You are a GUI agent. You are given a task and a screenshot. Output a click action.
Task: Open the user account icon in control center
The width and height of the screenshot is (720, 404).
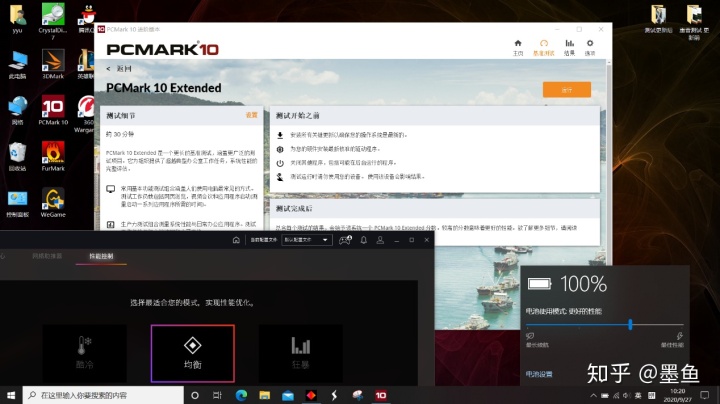(380, 240)
